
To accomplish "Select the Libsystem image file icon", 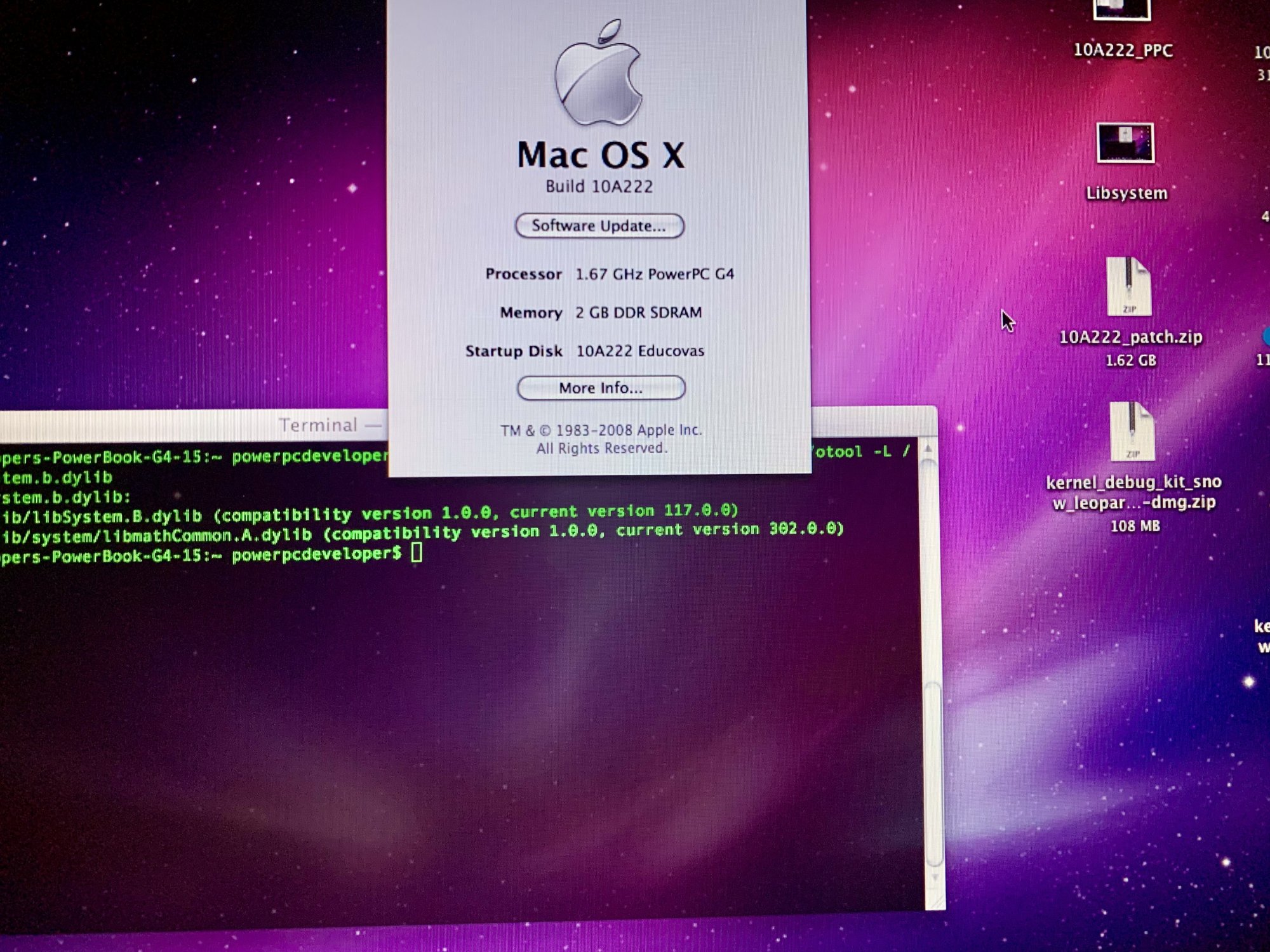I will (1125, 143).
